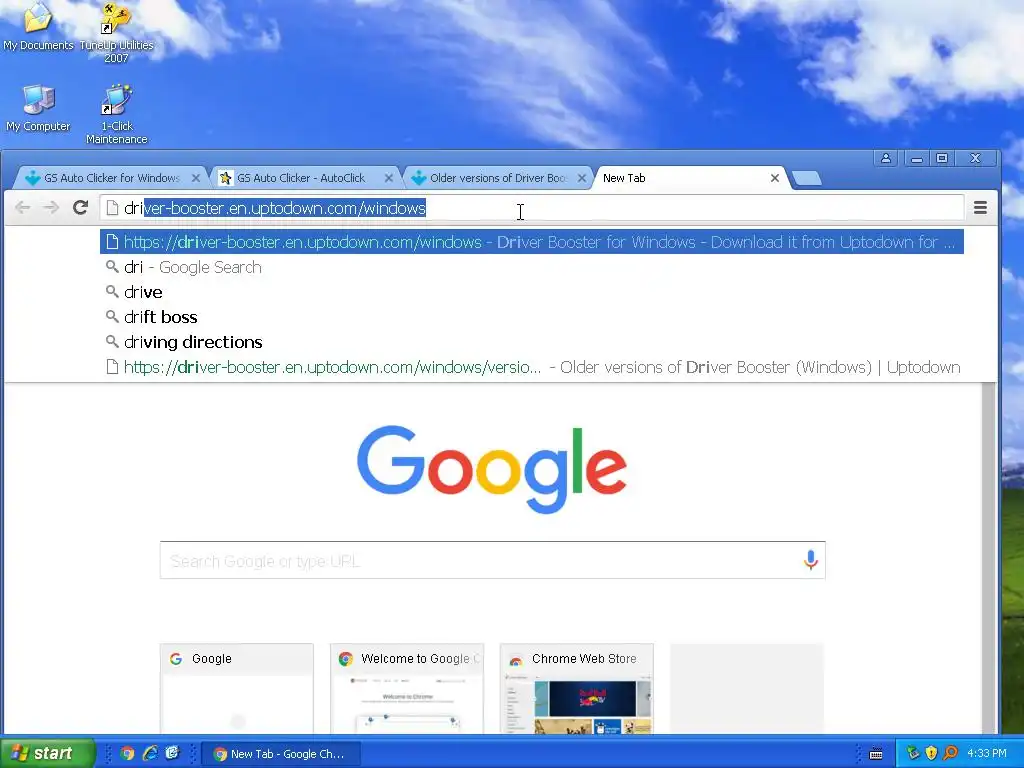The image size is (1024, 768).
Task: Close the GS Auto Clicker - AutoClick tab
Action: [389, 178]
